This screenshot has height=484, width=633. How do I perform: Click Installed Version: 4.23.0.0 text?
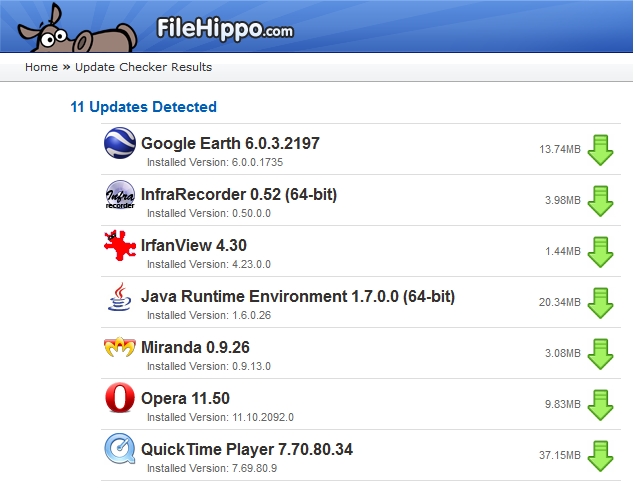[209, 264]
